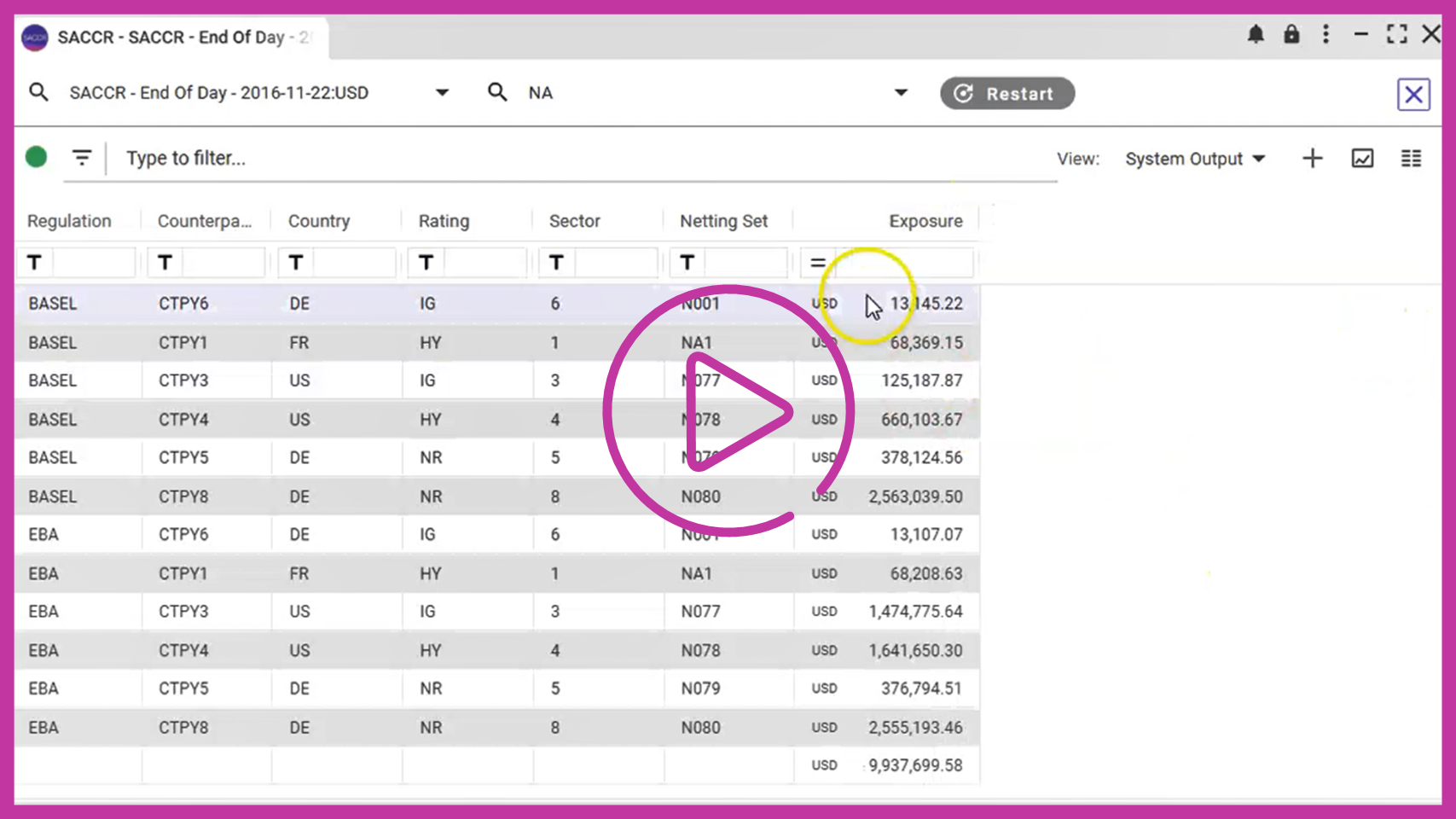Image resolution: width=1456 pixels, height=819 pixels.
Task: Click text filter icon under Rating
Action: [426, 262]
